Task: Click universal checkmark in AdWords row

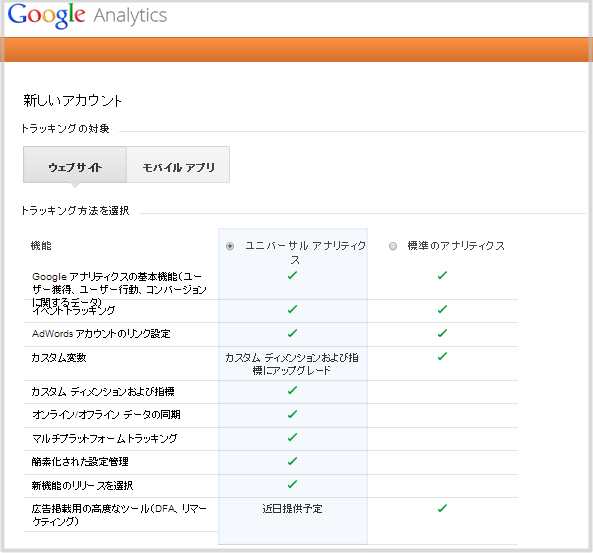Action: 292,333
